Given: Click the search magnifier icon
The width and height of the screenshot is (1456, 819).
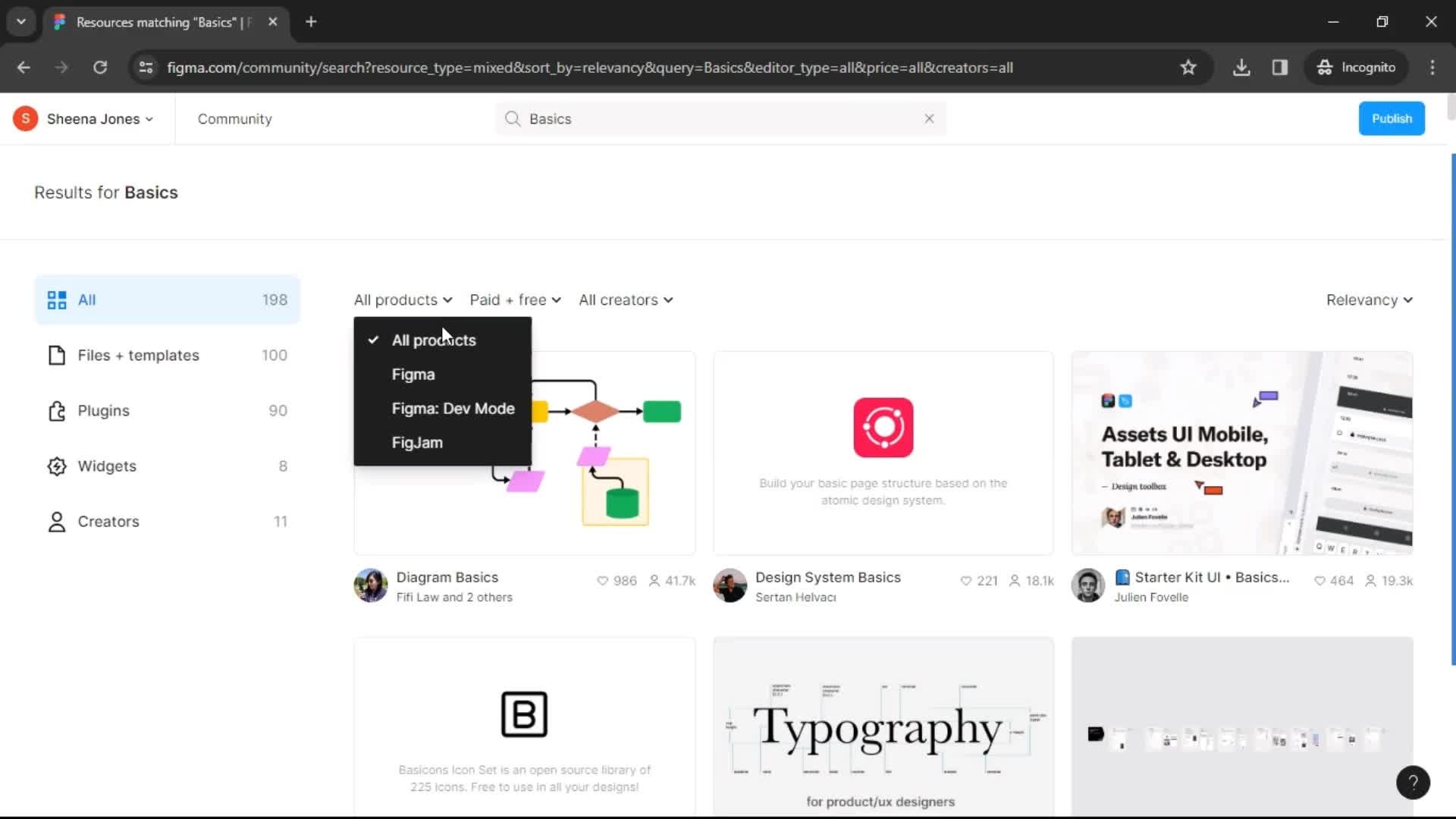Looking at the screenshot, I should point(513,119).
